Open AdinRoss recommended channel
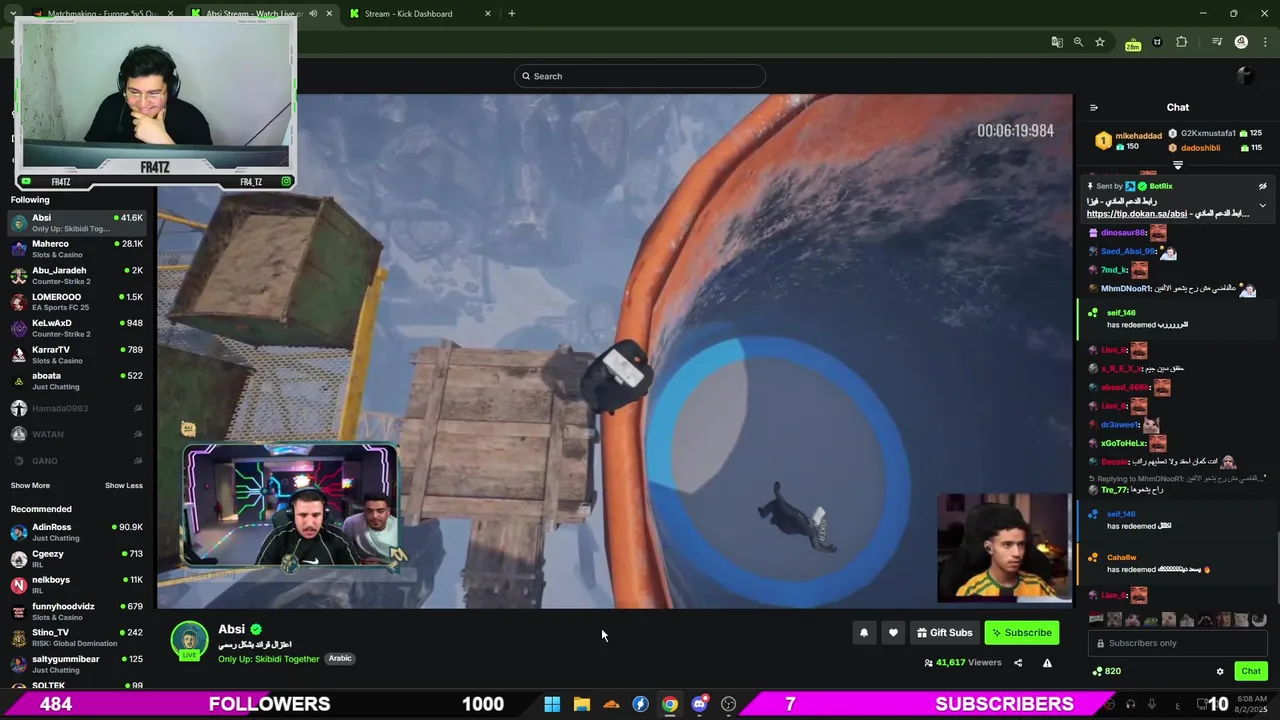The height and width of the screenshot is (720, 1280). pyautogui.click(x=78, y=532)
